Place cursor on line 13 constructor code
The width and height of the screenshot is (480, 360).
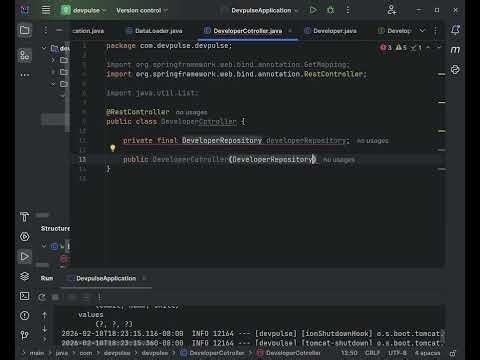(x=219, y=160)
